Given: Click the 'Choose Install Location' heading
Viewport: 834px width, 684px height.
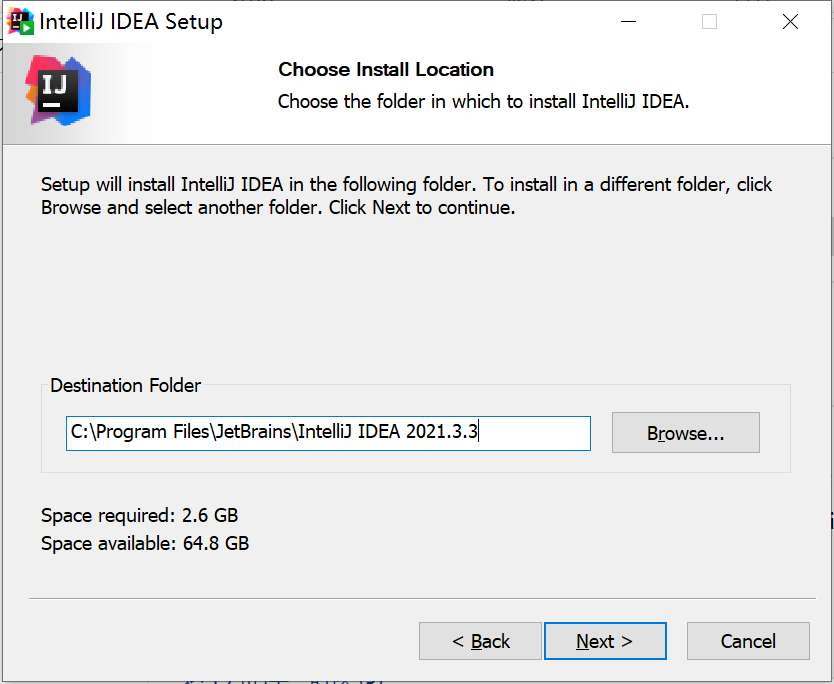Looking at the screenshot, I should [x=385, y=69].
